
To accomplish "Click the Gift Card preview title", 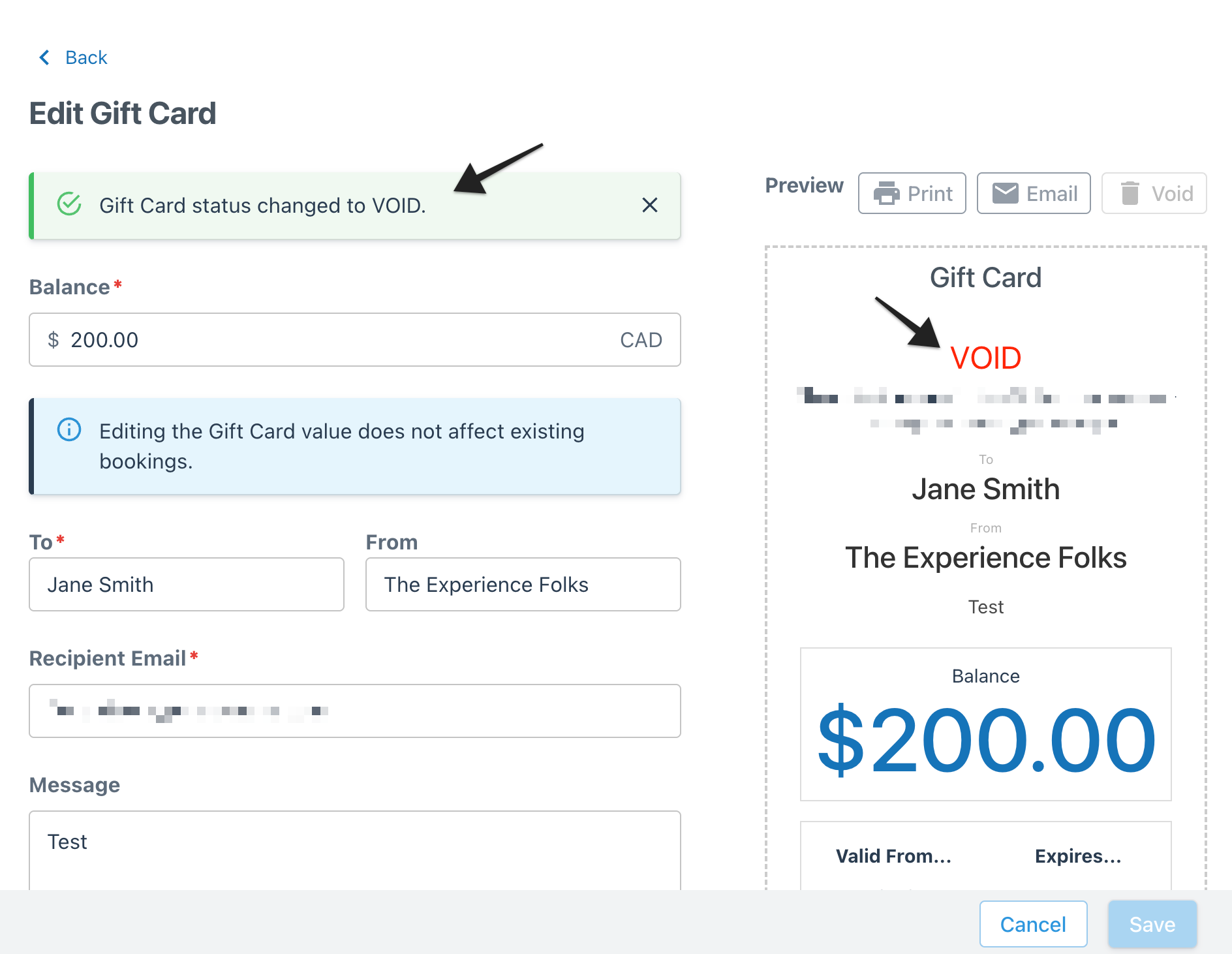I will pyautogui.click(x=985, y=277).
